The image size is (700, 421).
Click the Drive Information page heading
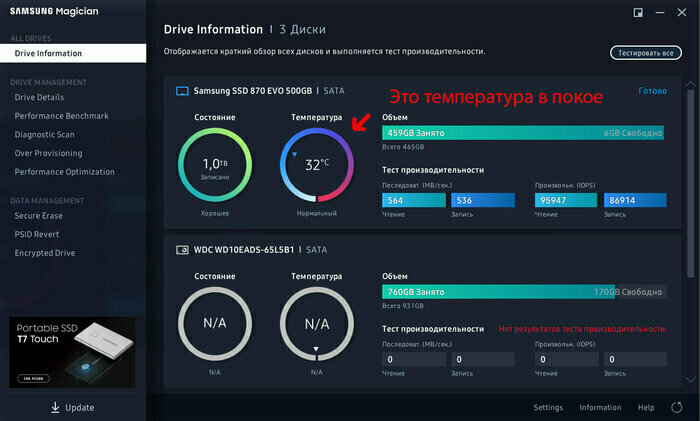tap(213, 29)
